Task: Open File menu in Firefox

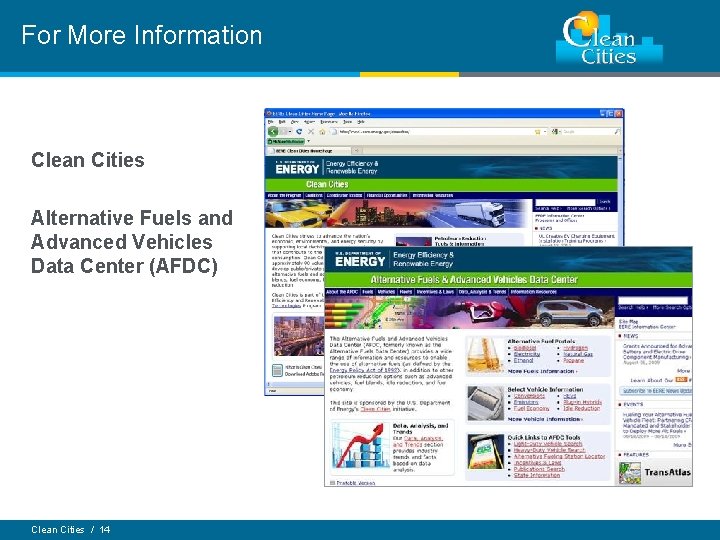Action: [270, 122]
